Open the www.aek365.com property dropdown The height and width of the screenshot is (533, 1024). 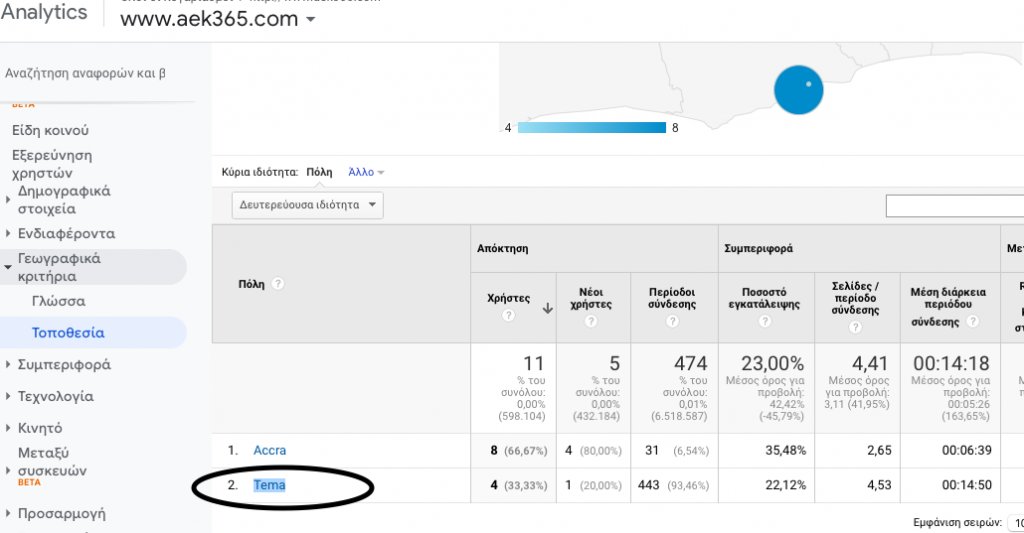tap(310, 20)
